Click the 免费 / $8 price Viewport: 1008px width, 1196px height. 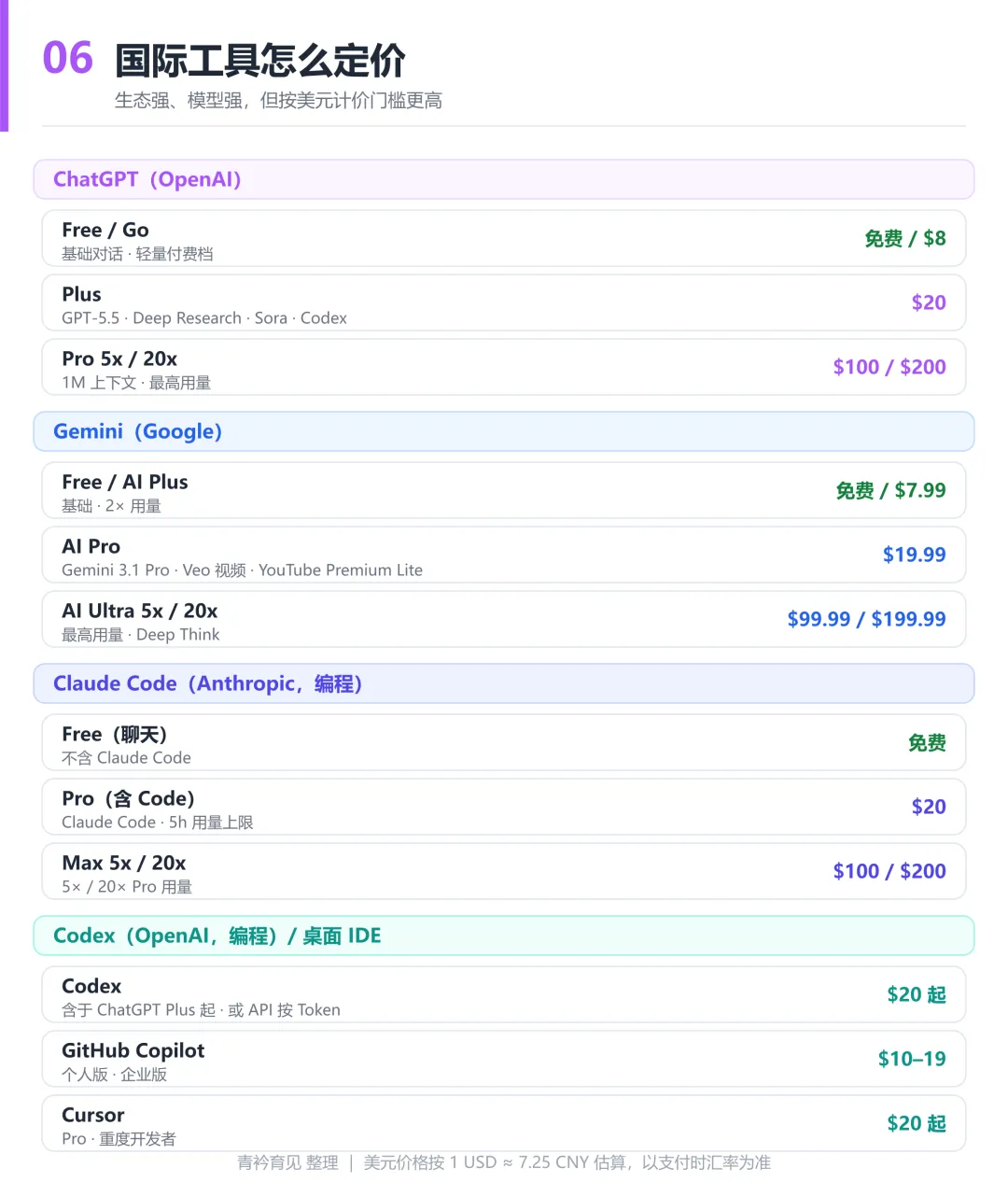tap(905, 238)
